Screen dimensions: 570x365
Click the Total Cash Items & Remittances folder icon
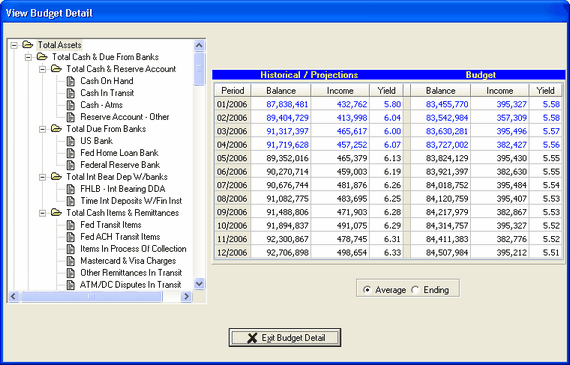[56, 213]
